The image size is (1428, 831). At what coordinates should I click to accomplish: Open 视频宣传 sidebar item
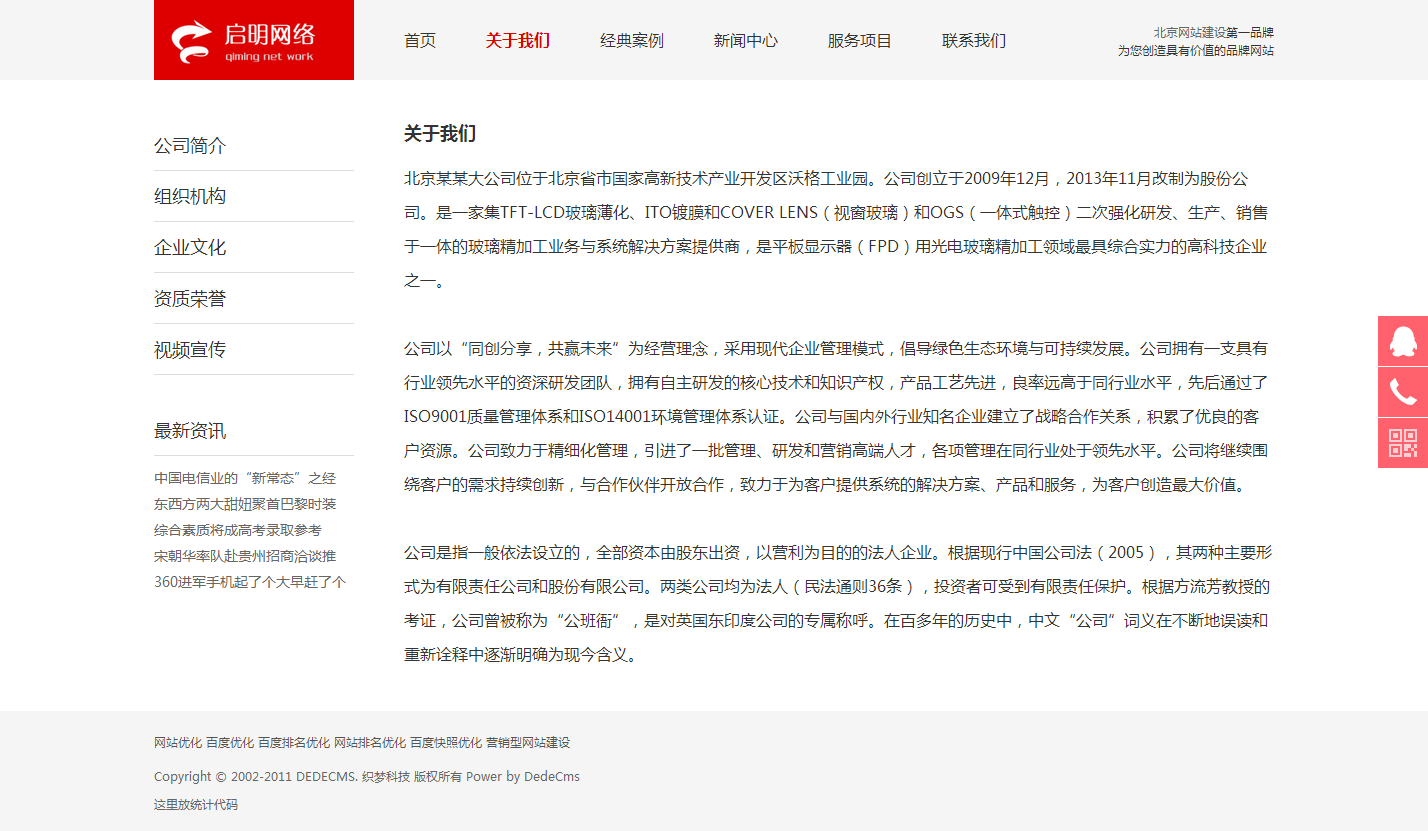pos(190,350)
